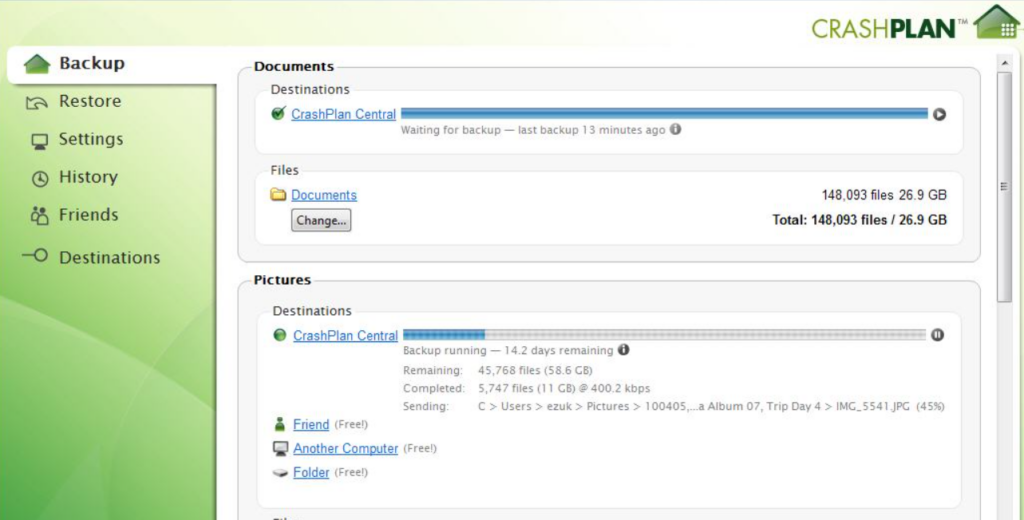Click the green checkmark icon for Documents destination

pos(278,113)
